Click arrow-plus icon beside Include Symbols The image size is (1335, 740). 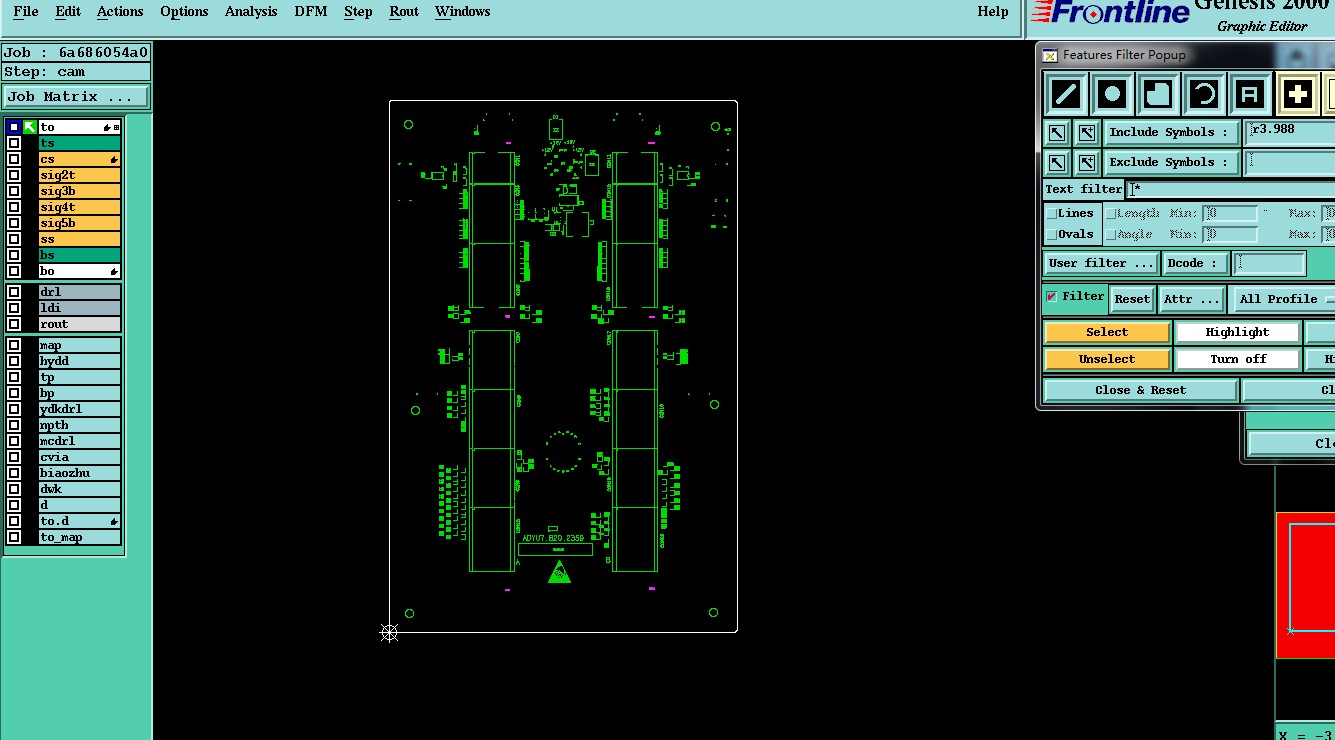pos(1087,132)
